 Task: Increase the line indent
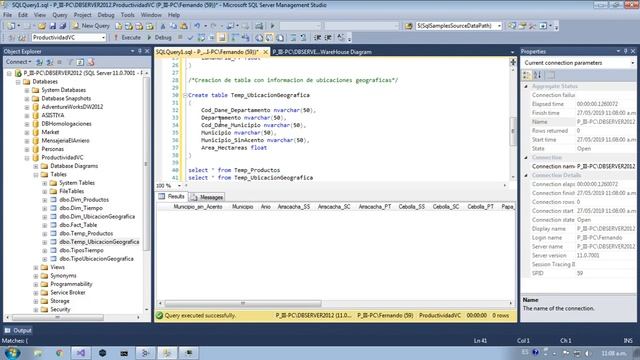click(x=328, y=38)
